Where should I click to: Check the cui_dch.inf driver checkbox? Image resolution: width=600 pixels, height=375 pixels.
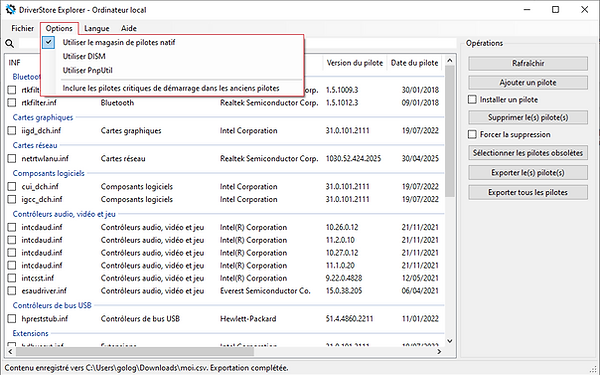coord(12,187)
